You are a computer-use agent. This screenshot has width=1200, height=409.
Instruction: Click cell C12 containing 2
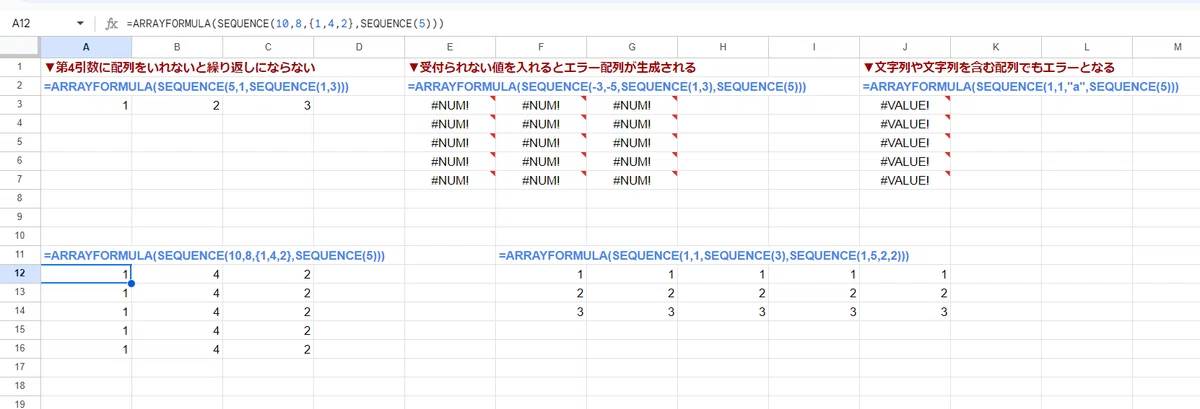click(x=268, y=274)
